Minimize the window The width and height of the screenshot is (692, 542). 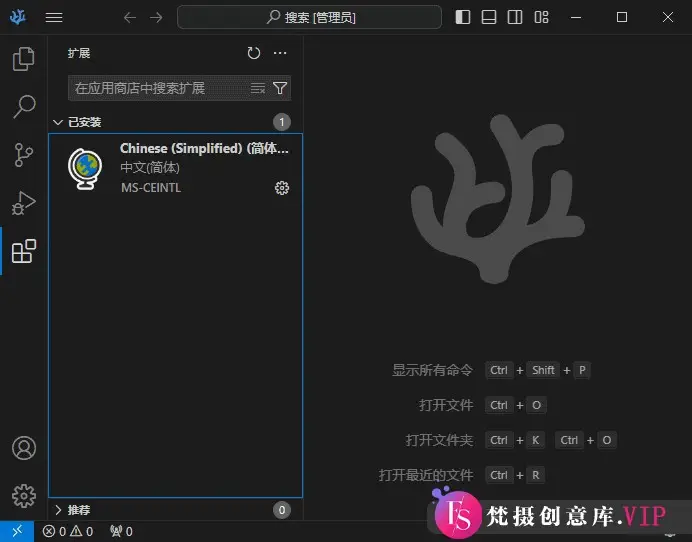tap(576, 17)
